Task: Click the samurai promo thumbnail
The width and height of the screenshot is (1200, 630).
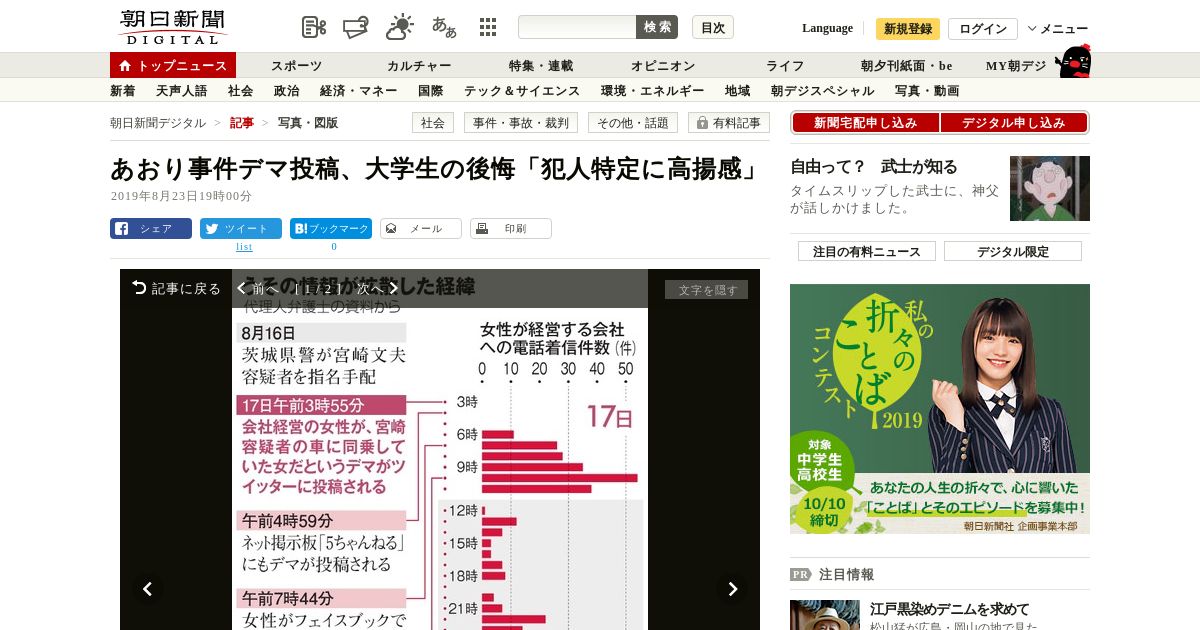Action: pos(1050,188)
